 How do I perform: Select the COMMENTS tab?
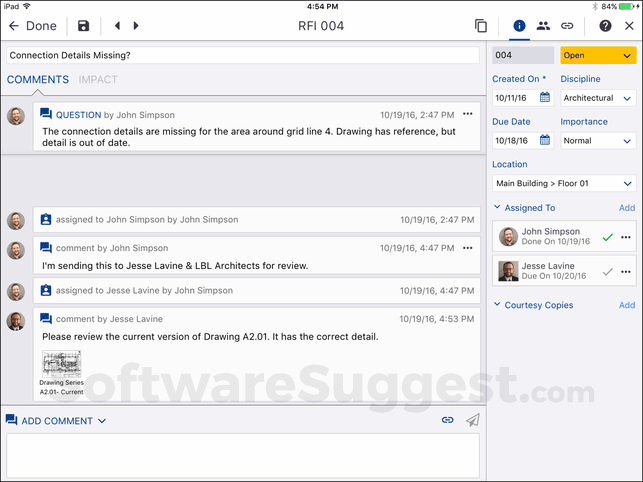38,80
